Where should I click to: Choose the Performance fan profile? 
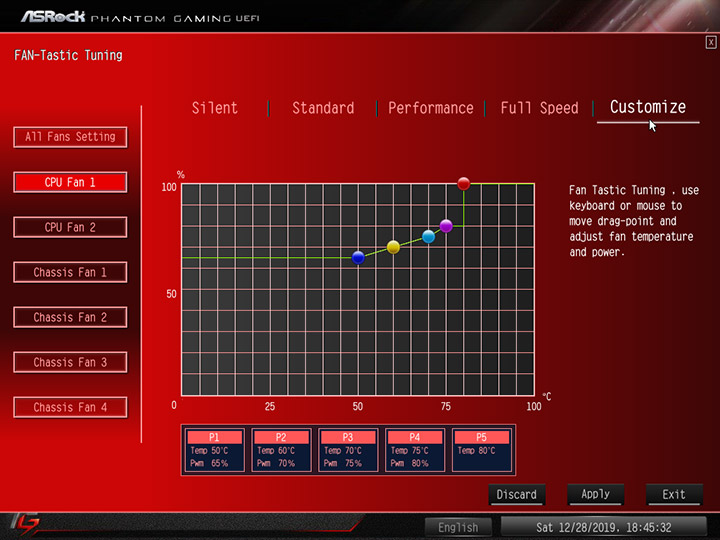click(431, 108)
